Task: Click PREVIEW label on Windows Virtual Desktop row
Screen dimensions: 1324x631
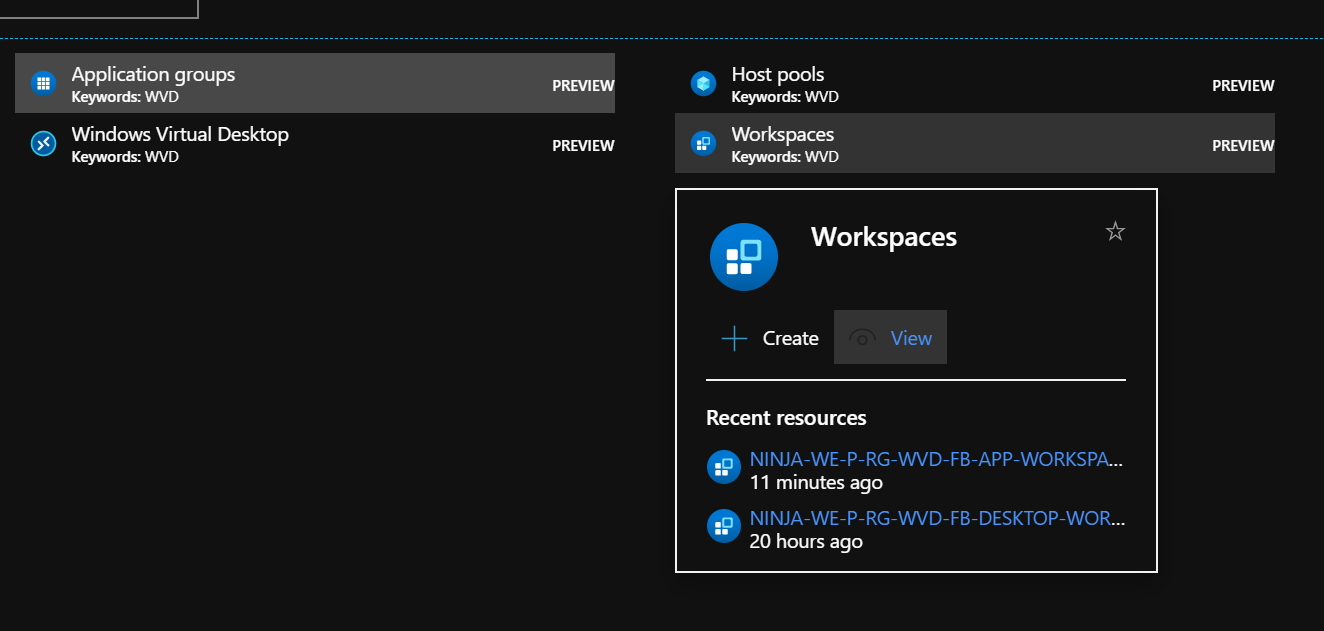Action: (583, 146)
